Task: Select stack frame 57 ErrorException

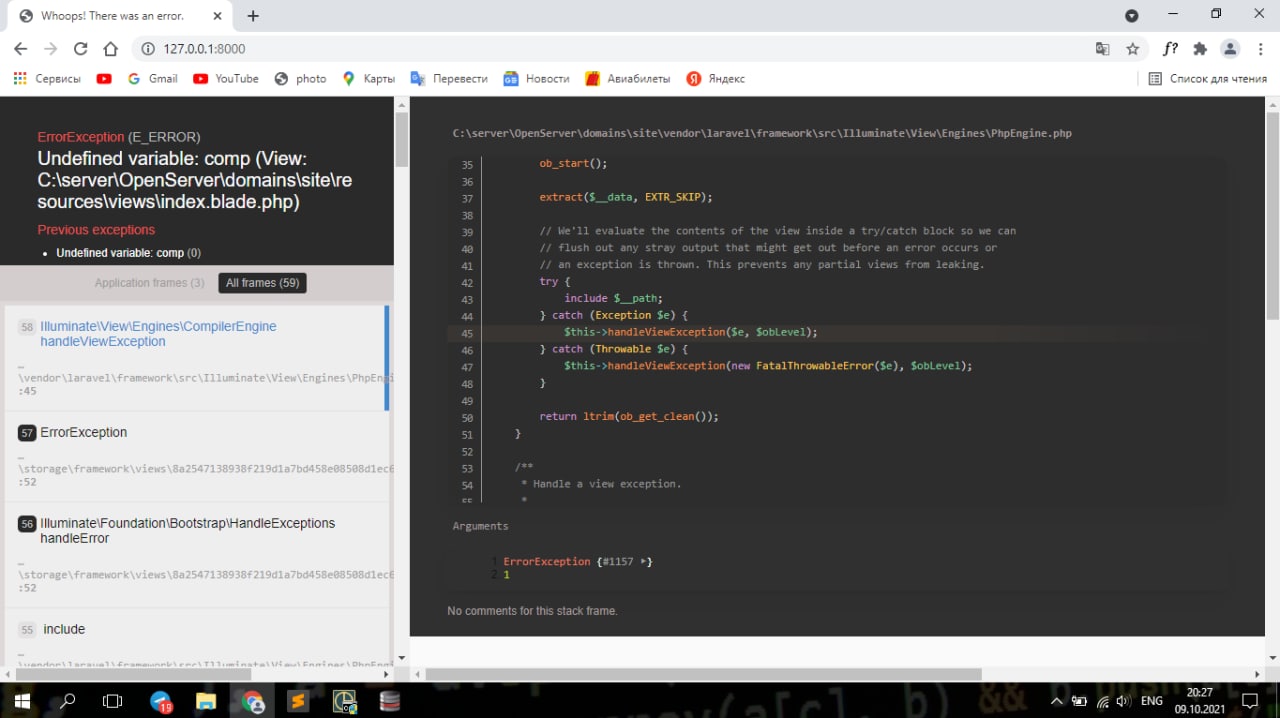Action: tap(83, 432)
